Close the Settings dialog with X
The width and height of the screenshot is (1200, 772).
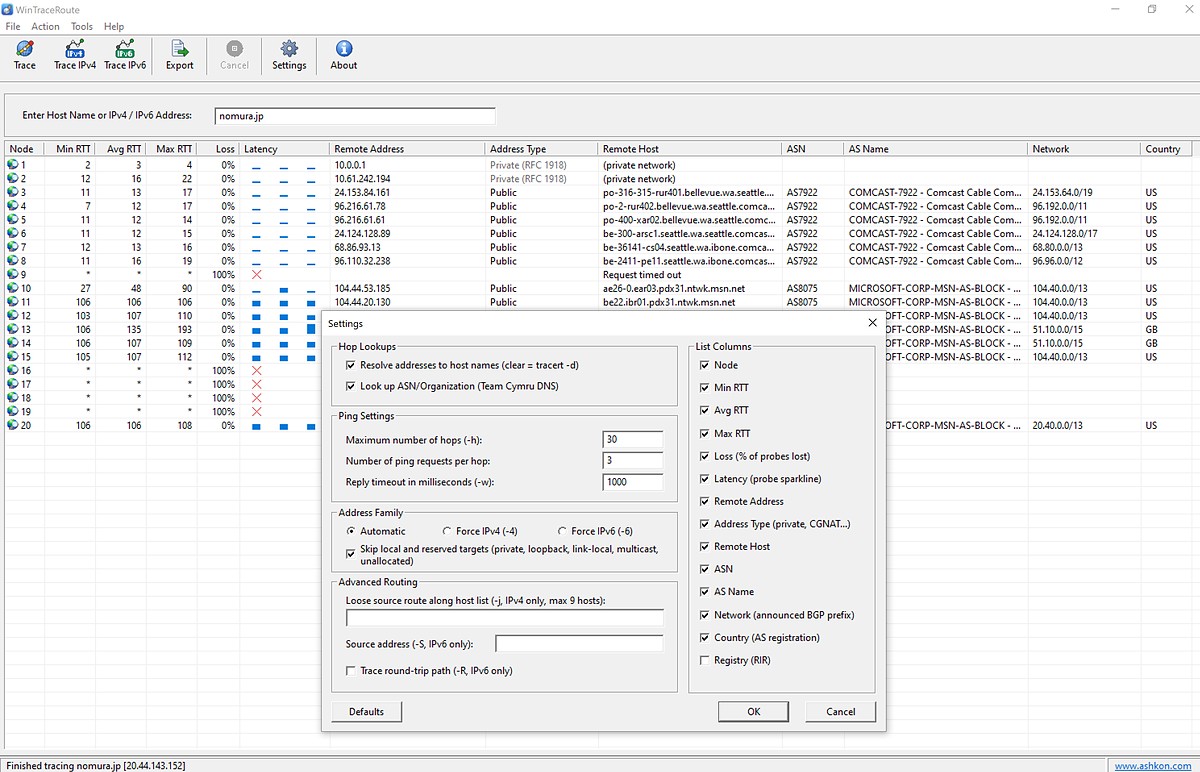tap(872, 323)
